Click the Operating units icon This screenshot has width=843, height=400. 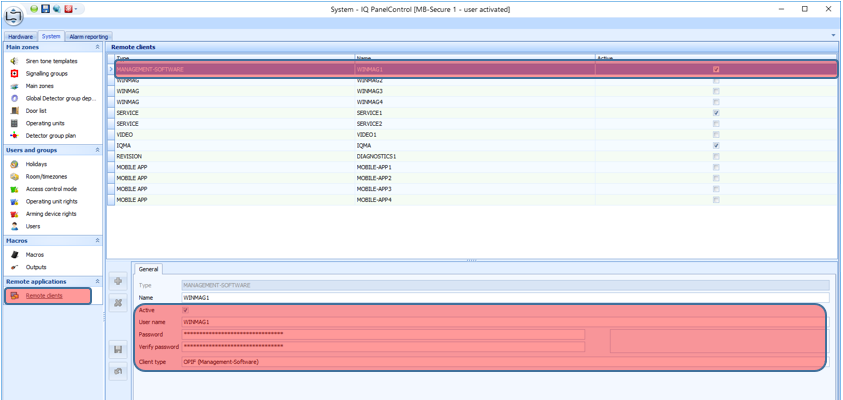(x=15, y=123)
